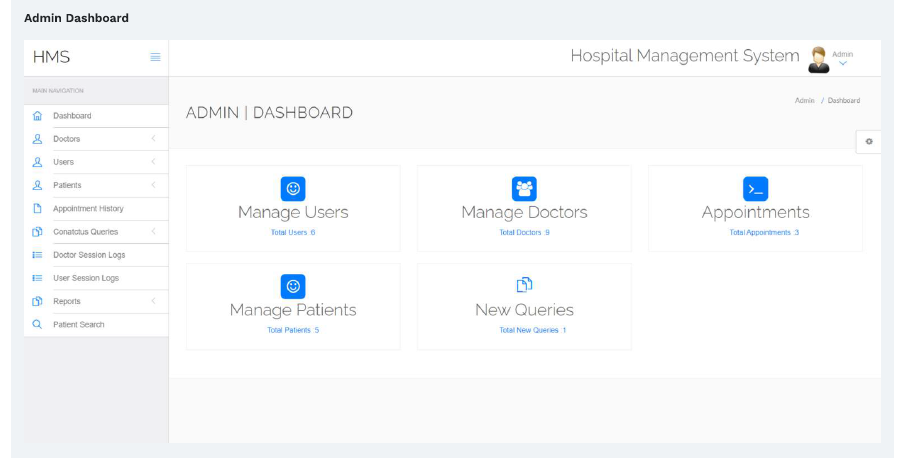Select Users label in sidebar
Screen dimensions: 898x458
(x=64, y=162)
